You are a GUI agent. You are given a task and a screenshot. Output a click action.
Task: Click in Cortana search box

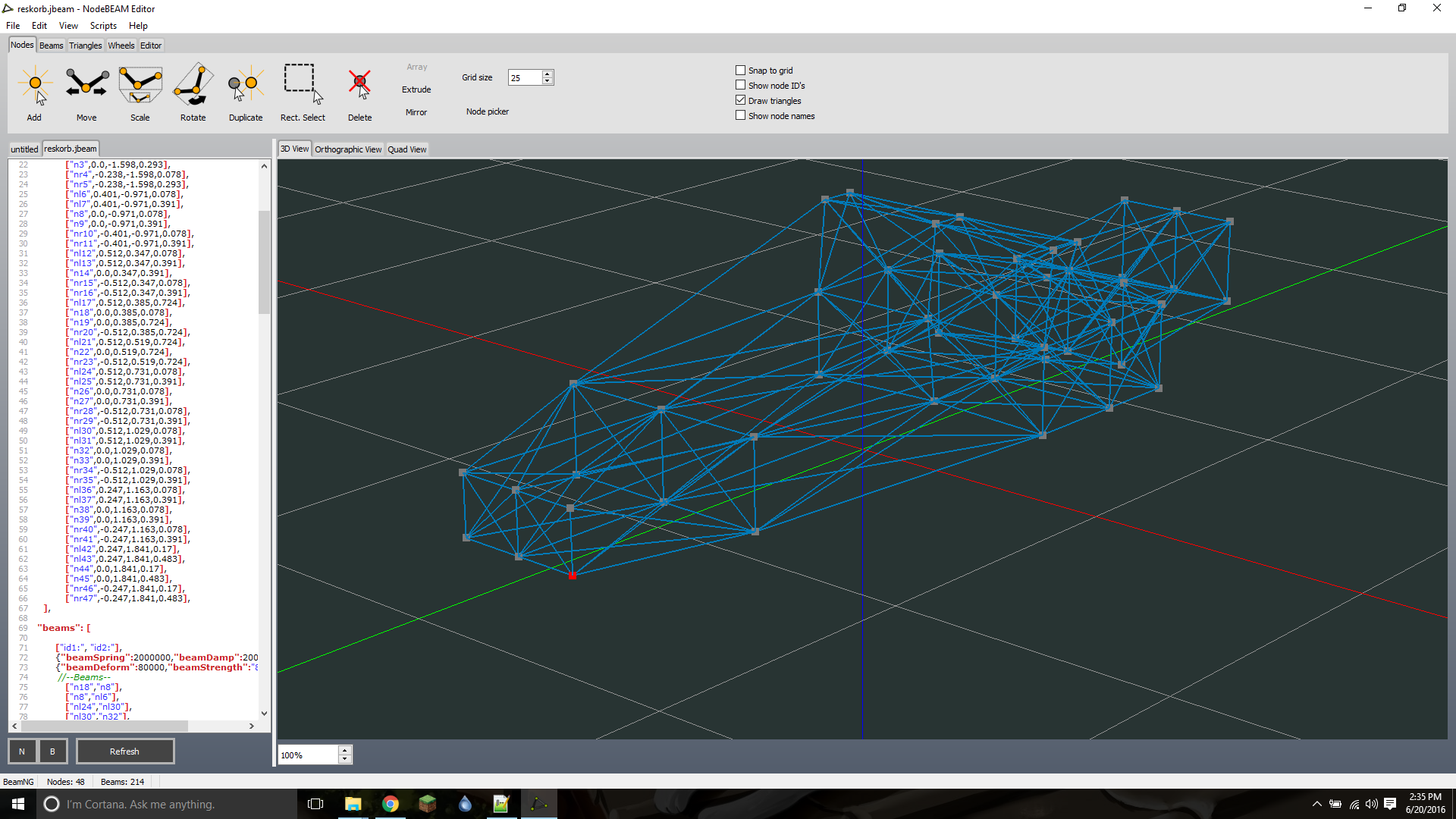point(167,804)
